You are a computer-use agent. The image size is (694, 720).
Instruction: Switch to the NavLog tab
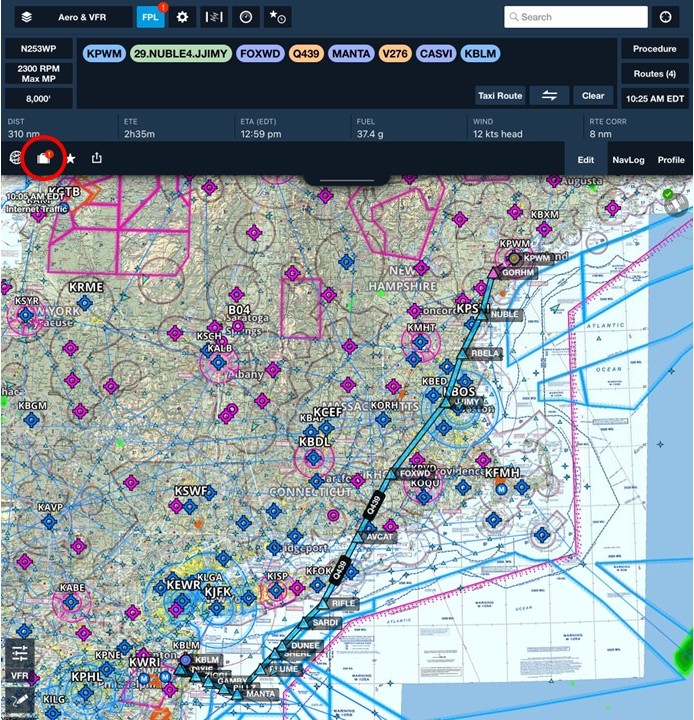click(628, 160)
